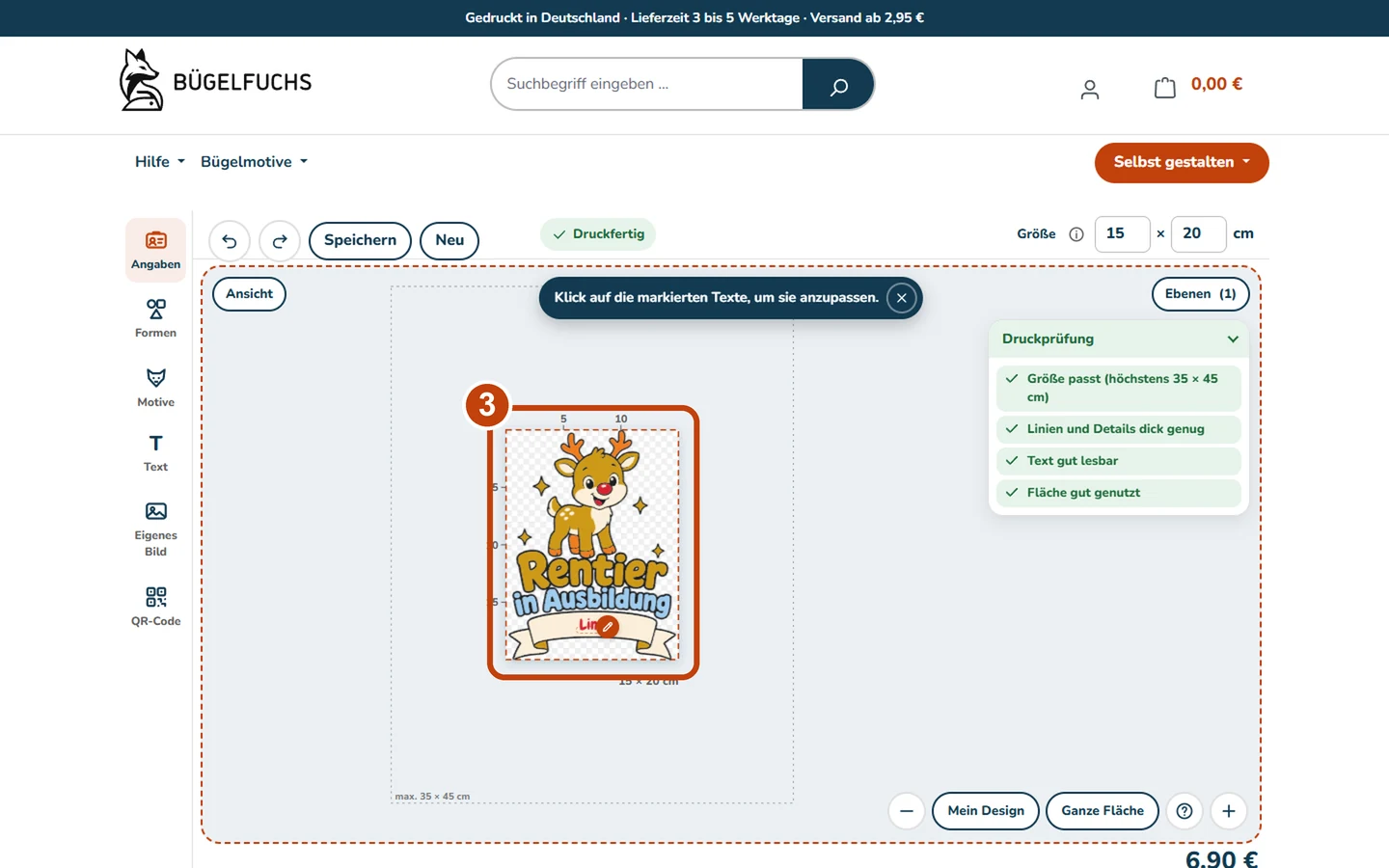Open the QR-Code tool
The image size is (1389, 868).
click(155, 607)
